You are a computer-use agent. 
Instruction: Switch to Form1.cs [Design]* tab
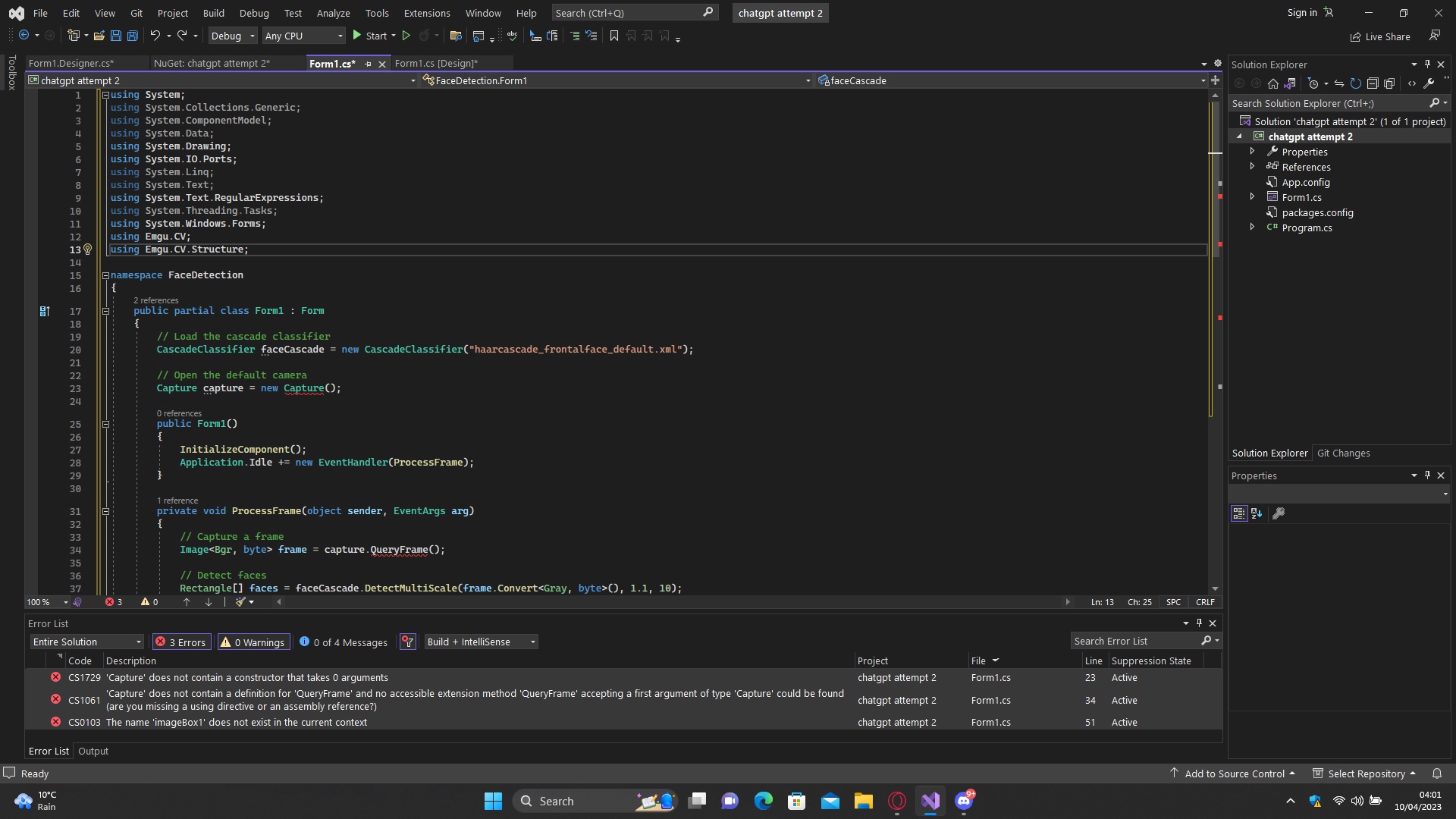(436, 64)
